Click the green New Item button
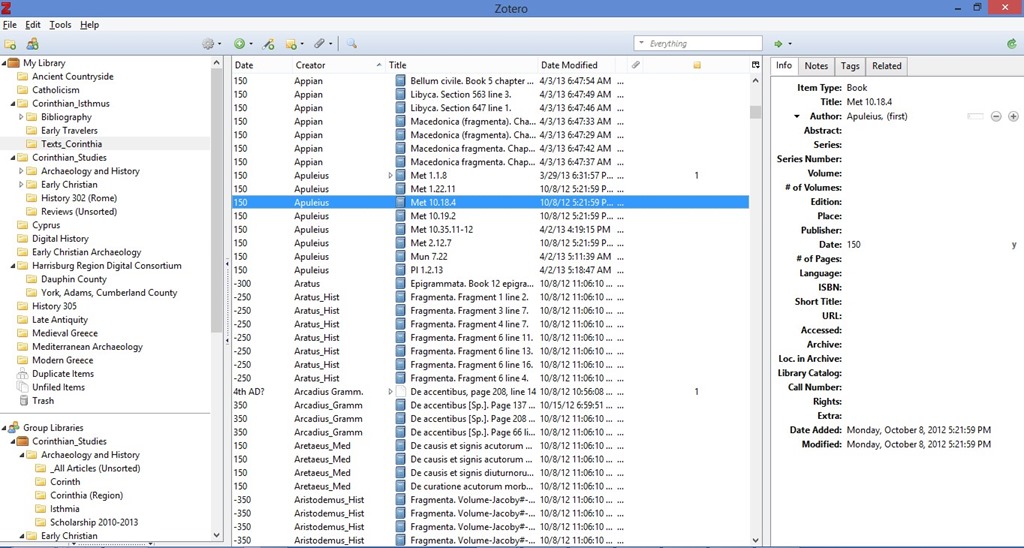This screenshot has height=548, width=1024. tap(240, 44)
